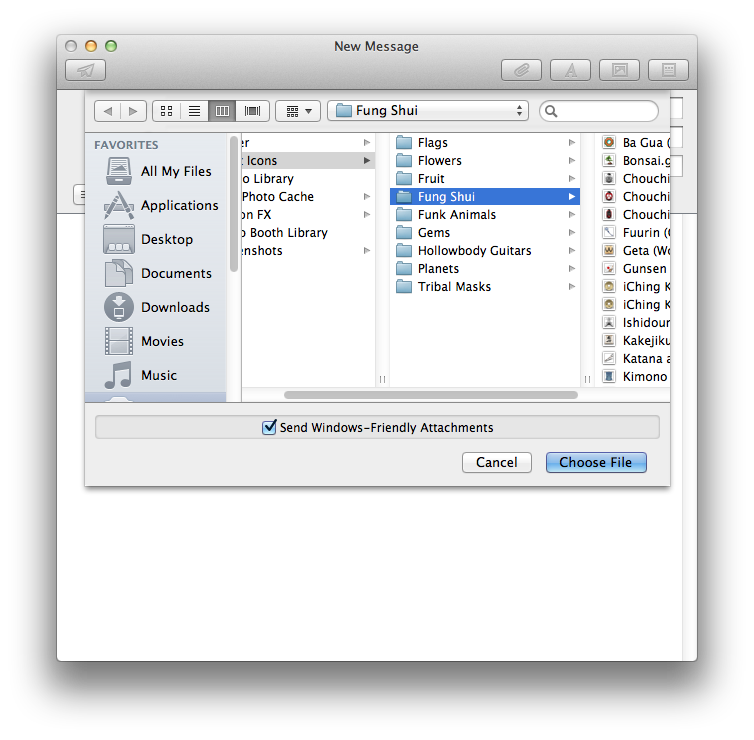Click the Cancel button
Image resolution: width=754 pixels, height=740 pixels.
pos(497,463)
